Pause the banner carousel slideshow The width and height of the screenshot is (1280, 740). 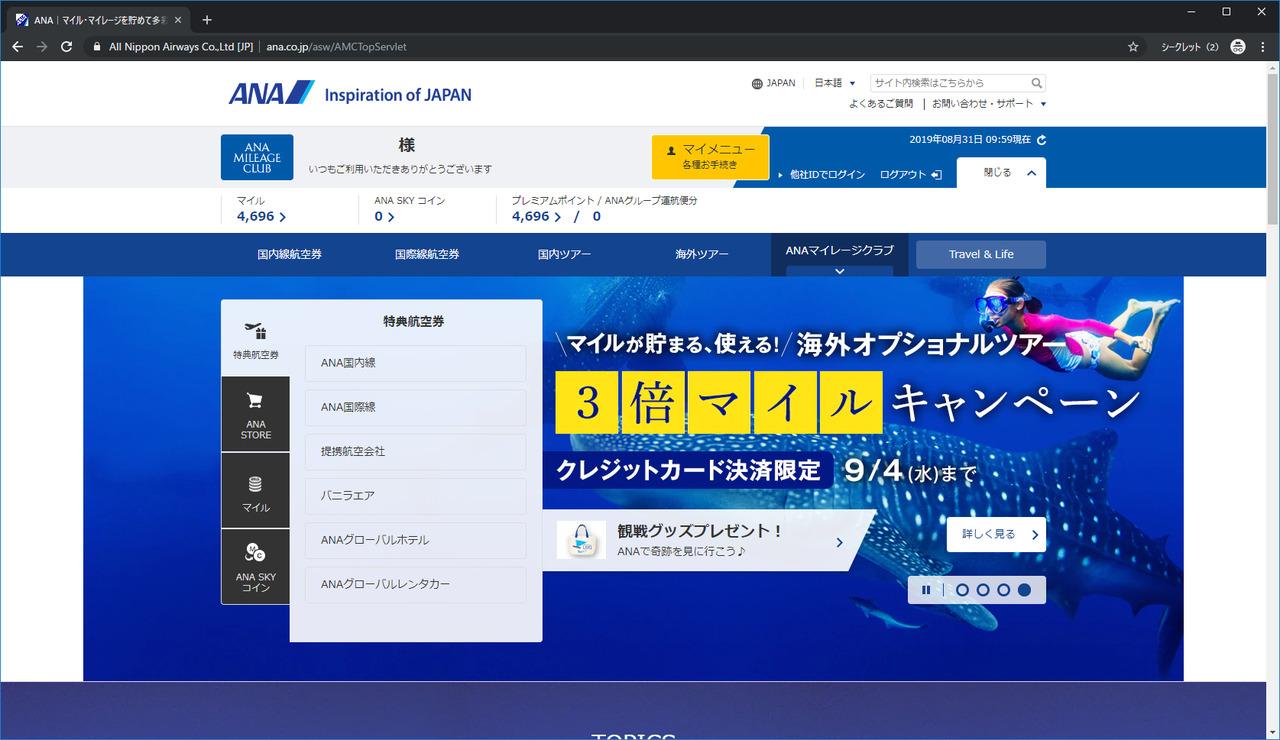[x=926, y=590]
